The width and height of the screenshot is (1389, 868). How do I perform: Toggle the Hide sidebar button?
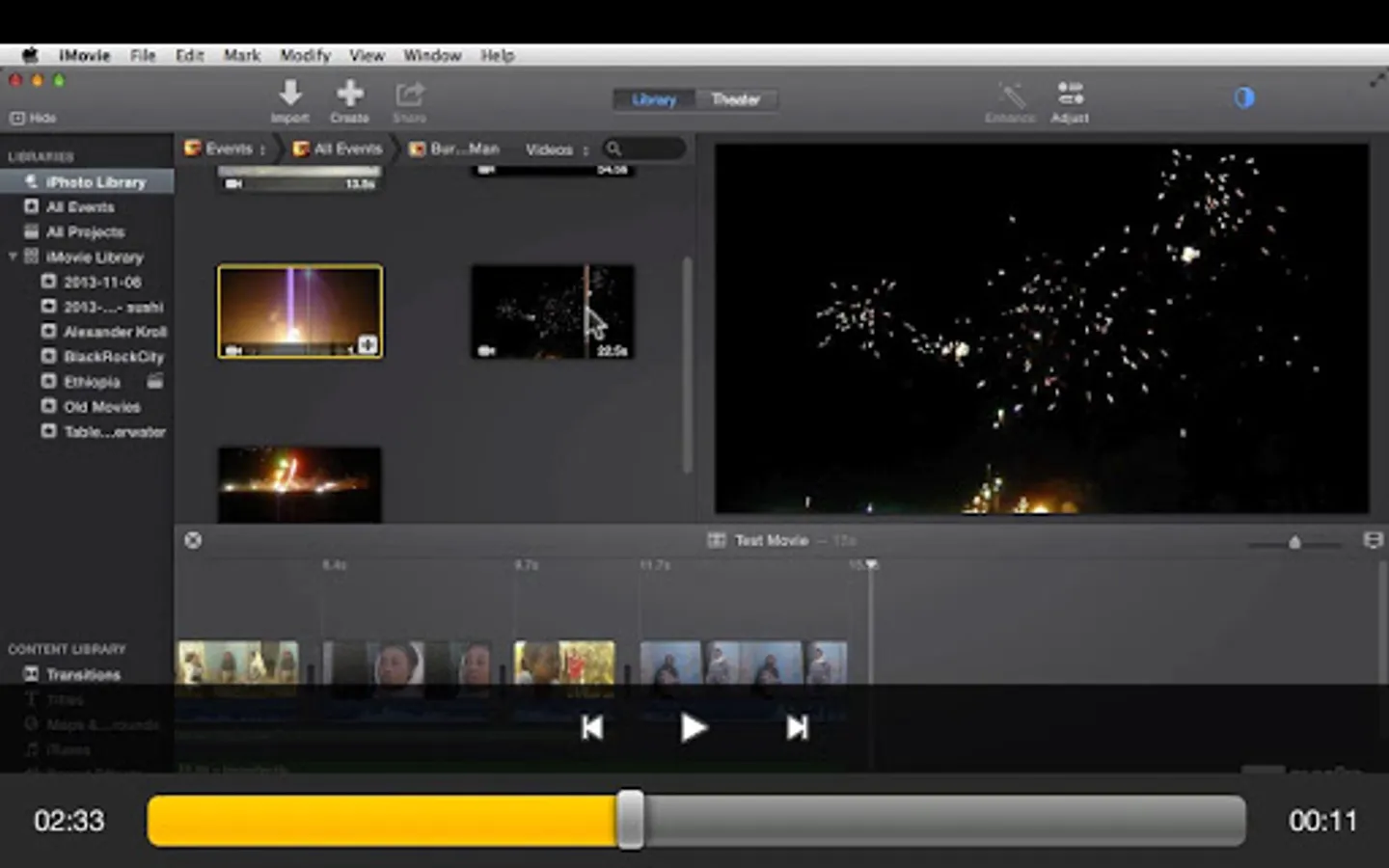click(x=33, y=118)
